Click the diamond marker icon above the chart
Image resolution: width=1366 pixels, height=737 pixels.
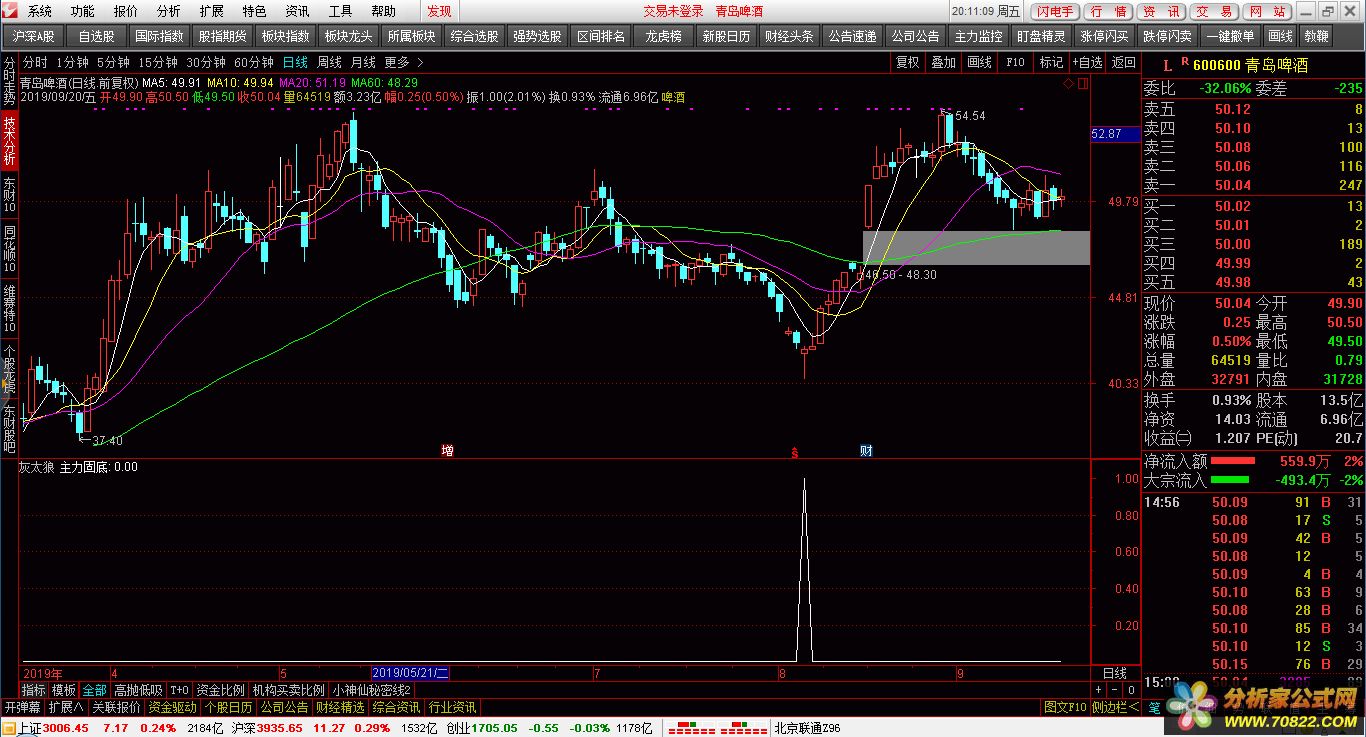pos(1069,83)
